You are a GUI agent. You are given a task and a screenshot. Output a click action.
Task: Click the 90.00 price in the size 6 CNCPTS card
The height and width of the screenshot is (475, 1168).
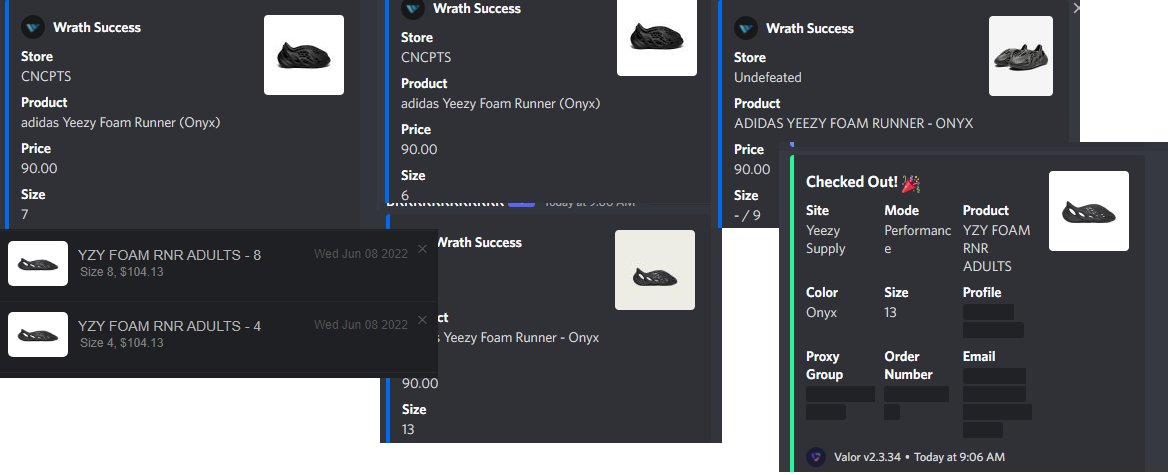419,150
